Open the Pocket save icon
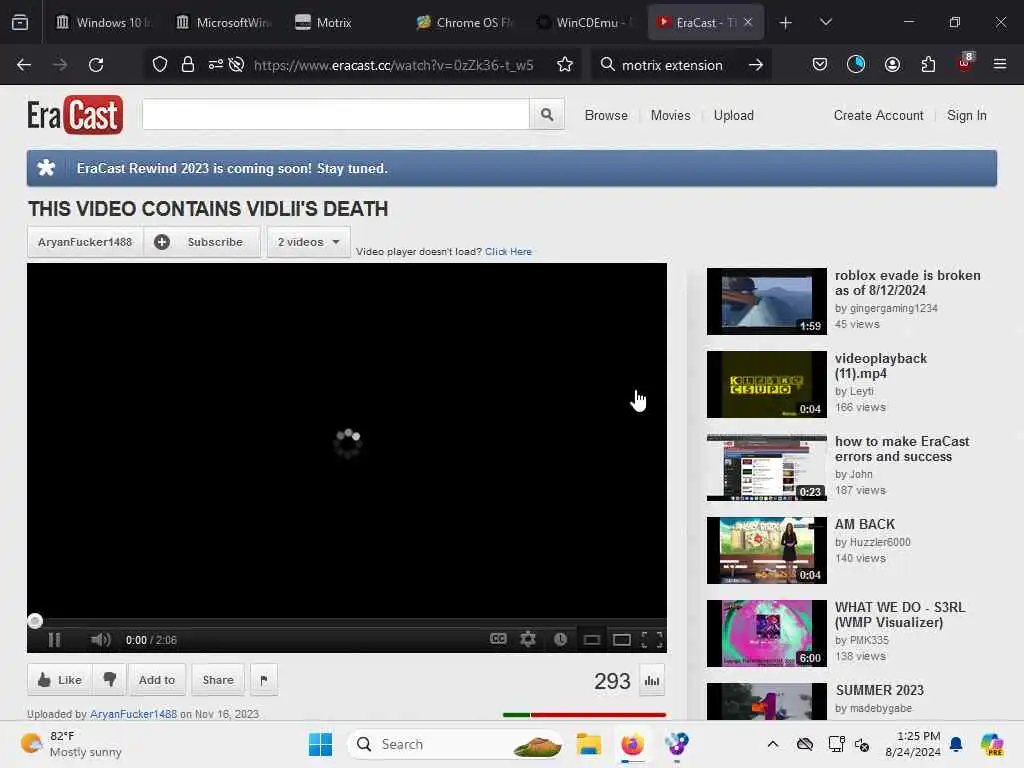Screen dimensions: 1024x768 pyautogui.click(x=820, y=64)
